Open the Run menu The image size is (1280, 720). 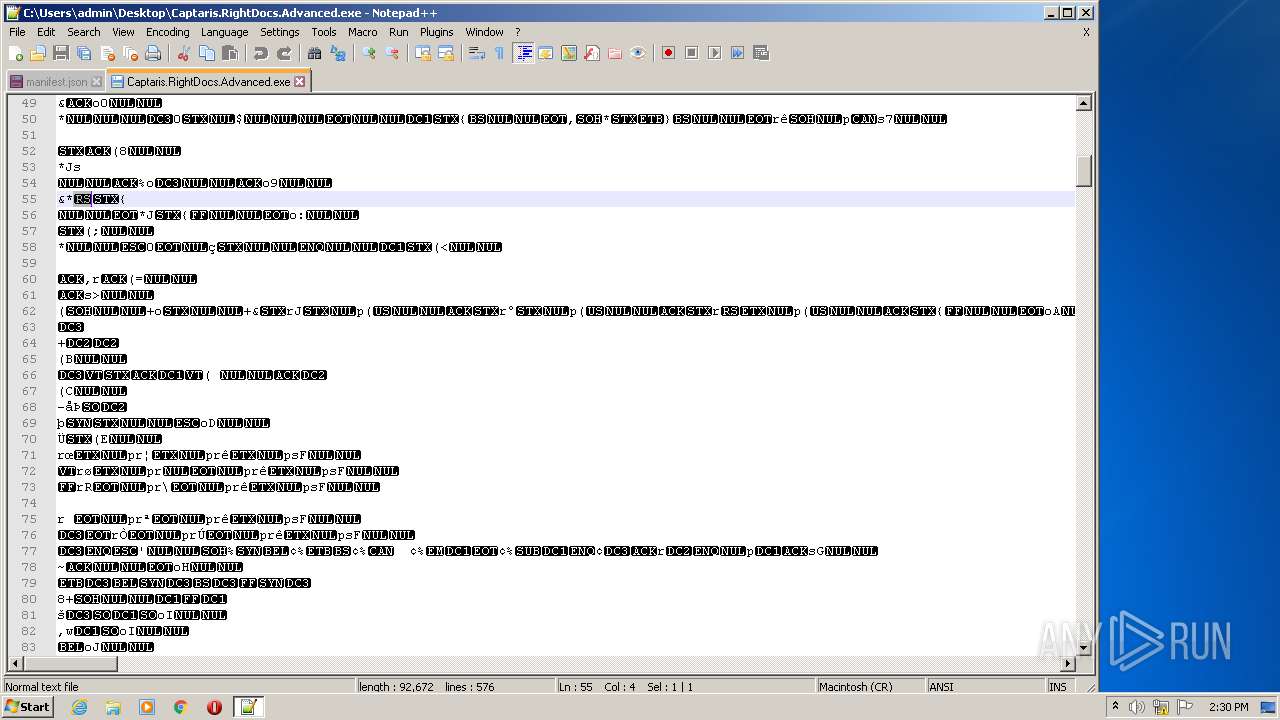[x=399, y=32]
